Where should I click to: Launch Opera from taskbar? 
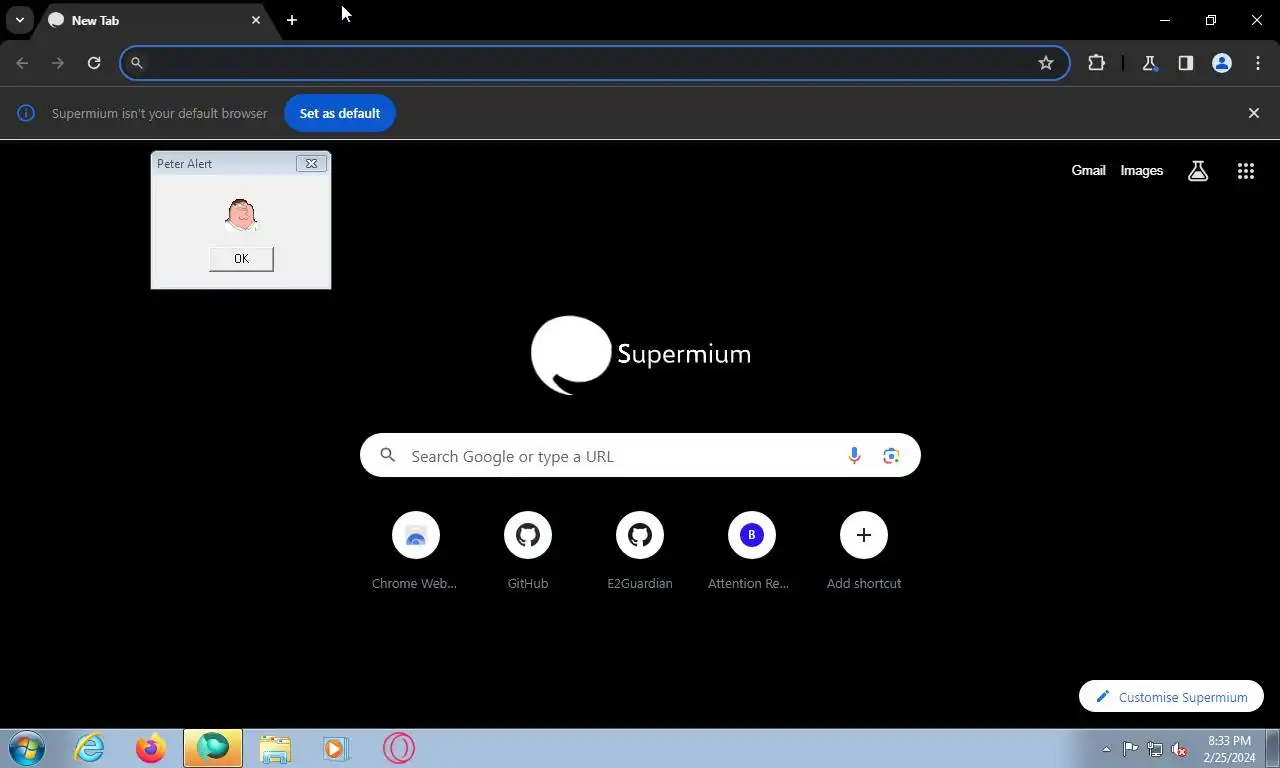point(398,748)
